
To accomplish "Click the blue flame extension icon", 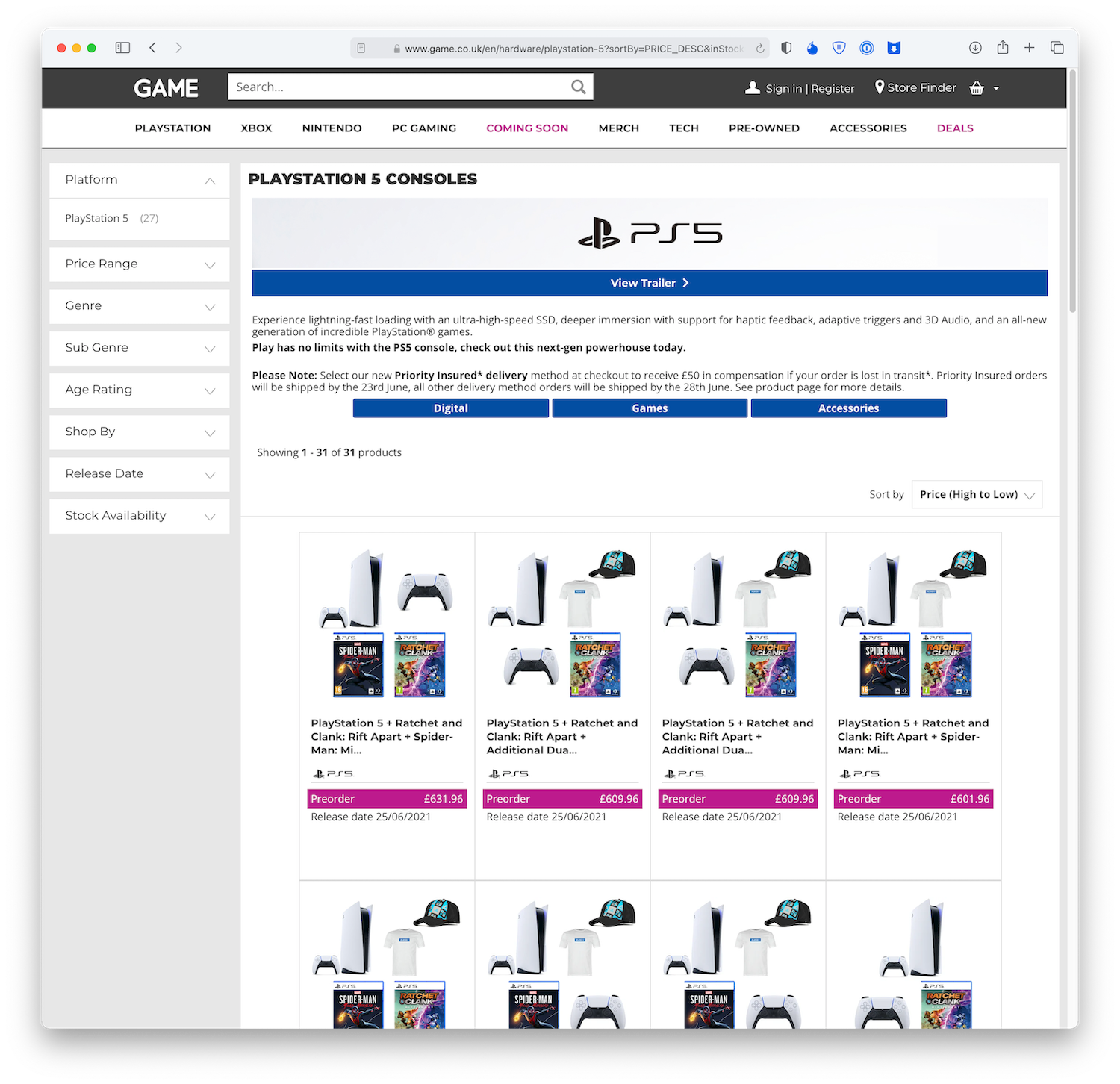I will 812,48.
